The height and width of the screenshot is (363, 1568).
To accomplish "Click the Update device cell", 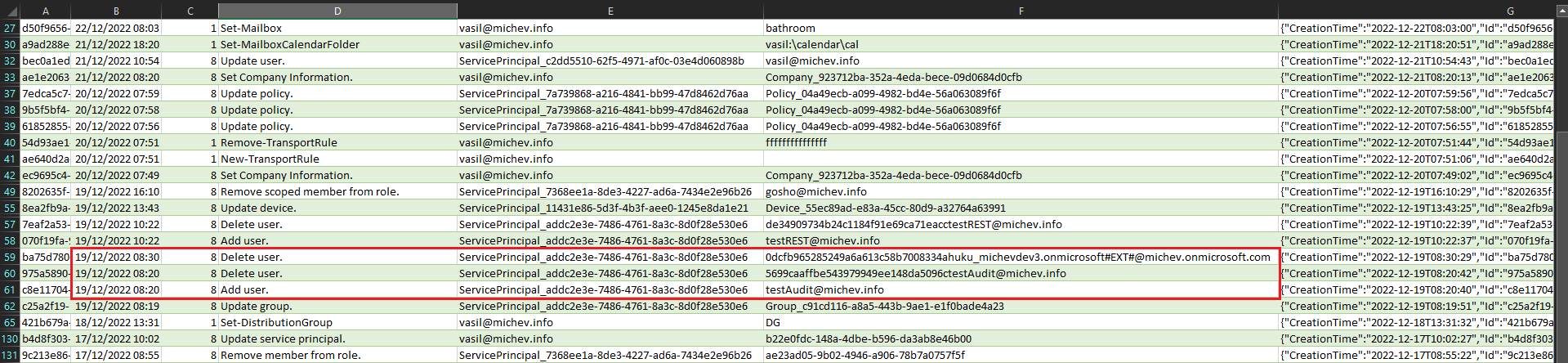I will [258, 208].
